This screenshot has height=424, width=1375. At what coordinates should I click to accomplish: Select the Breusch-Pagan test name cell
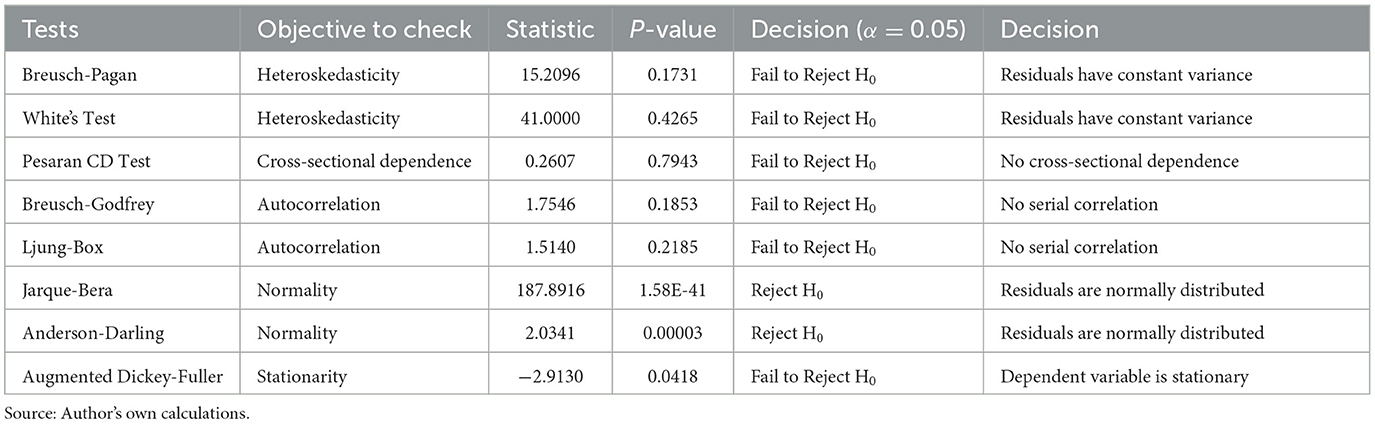click(x=68, y=76)
